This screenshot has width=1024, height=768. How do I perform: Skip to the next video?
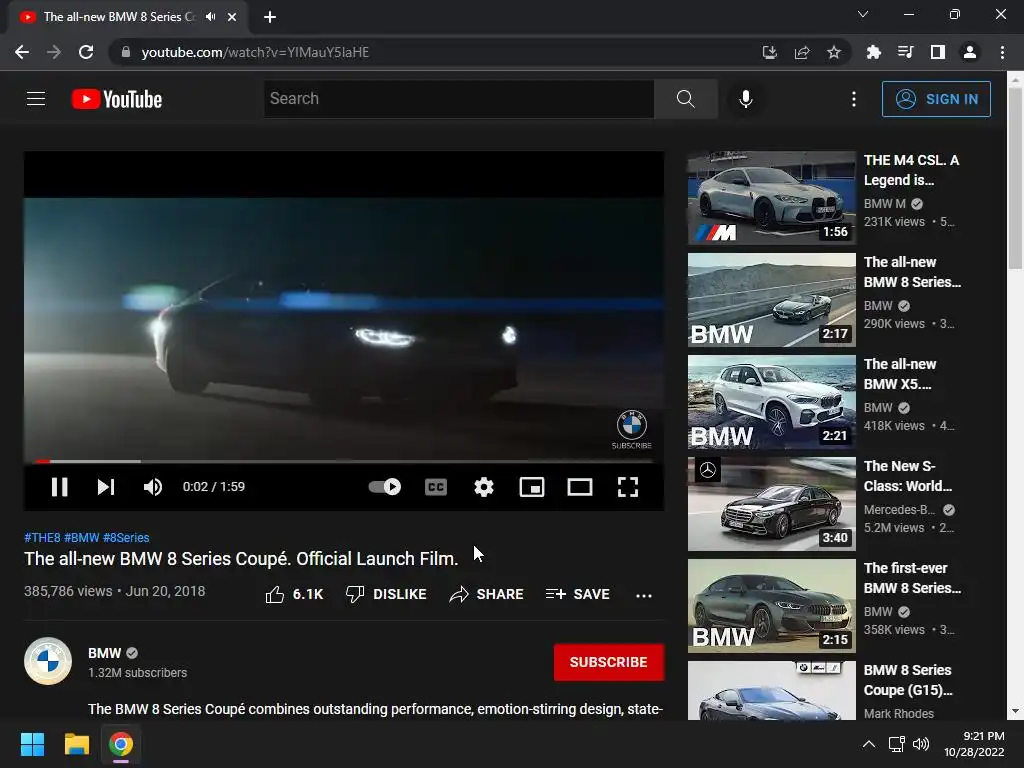click(106, 487)
